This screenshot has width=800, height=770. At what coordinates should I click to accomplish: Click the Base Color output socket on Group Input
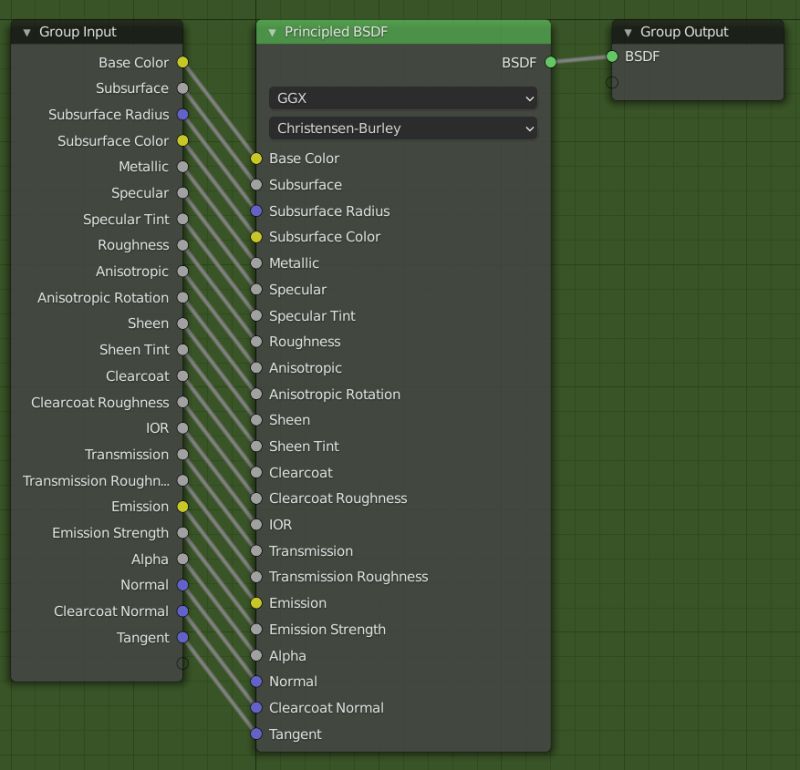pos(181,61)
